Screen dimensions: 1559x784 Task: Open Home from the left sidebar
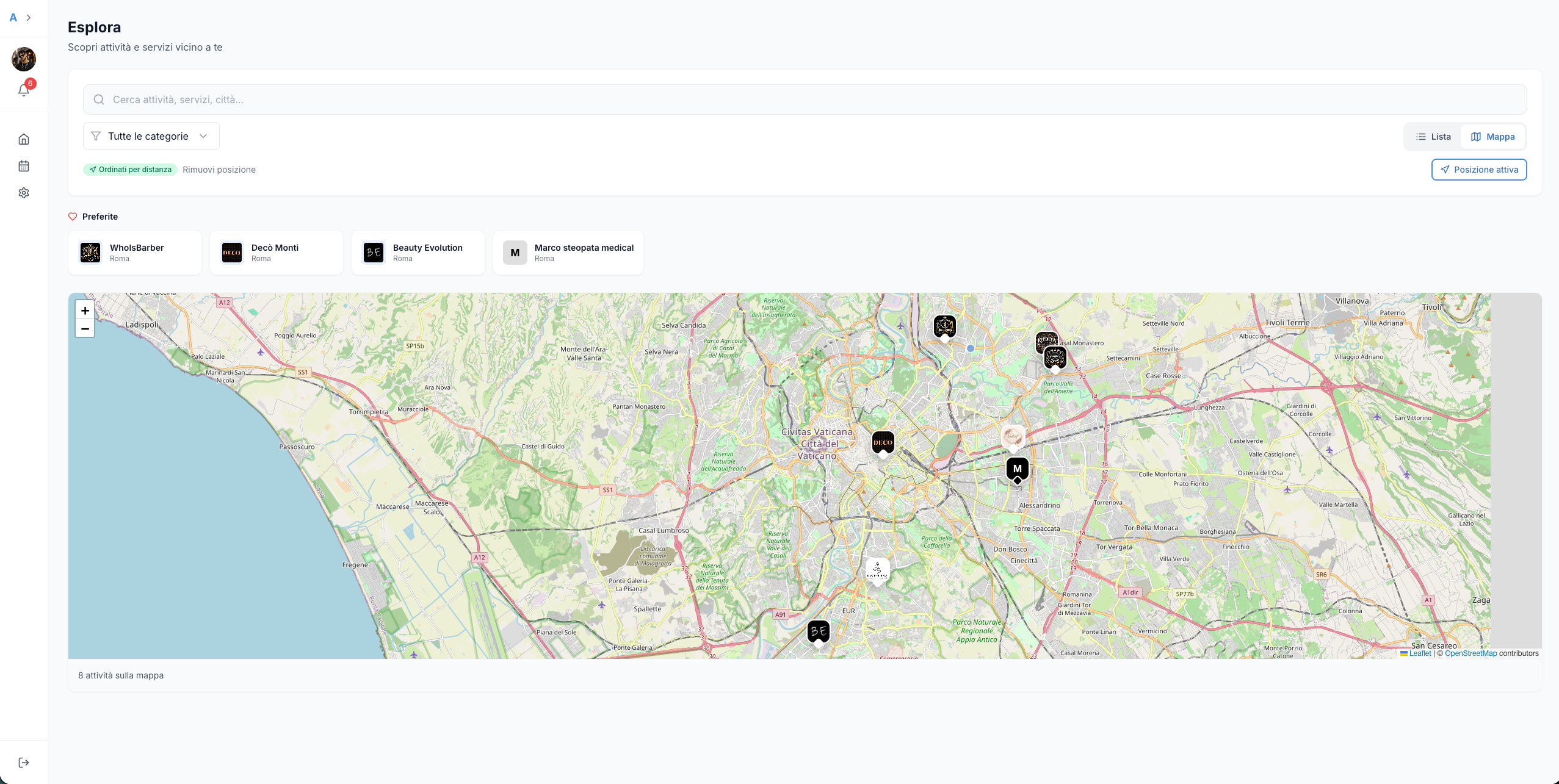[x=24, y=138]
